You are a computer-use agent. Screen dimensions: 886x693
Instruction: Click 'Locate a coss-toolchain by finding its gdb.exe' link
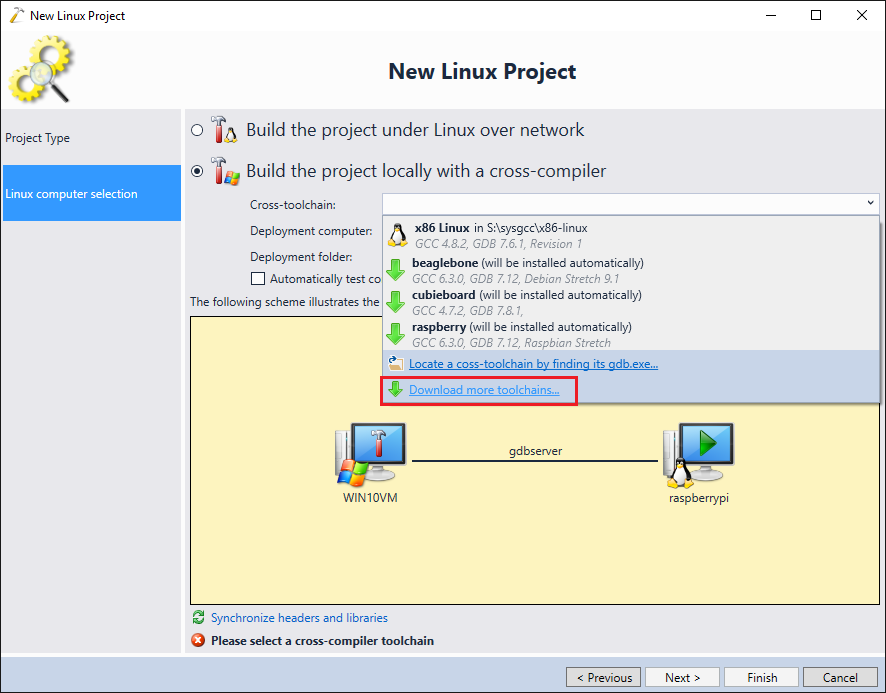533,364
